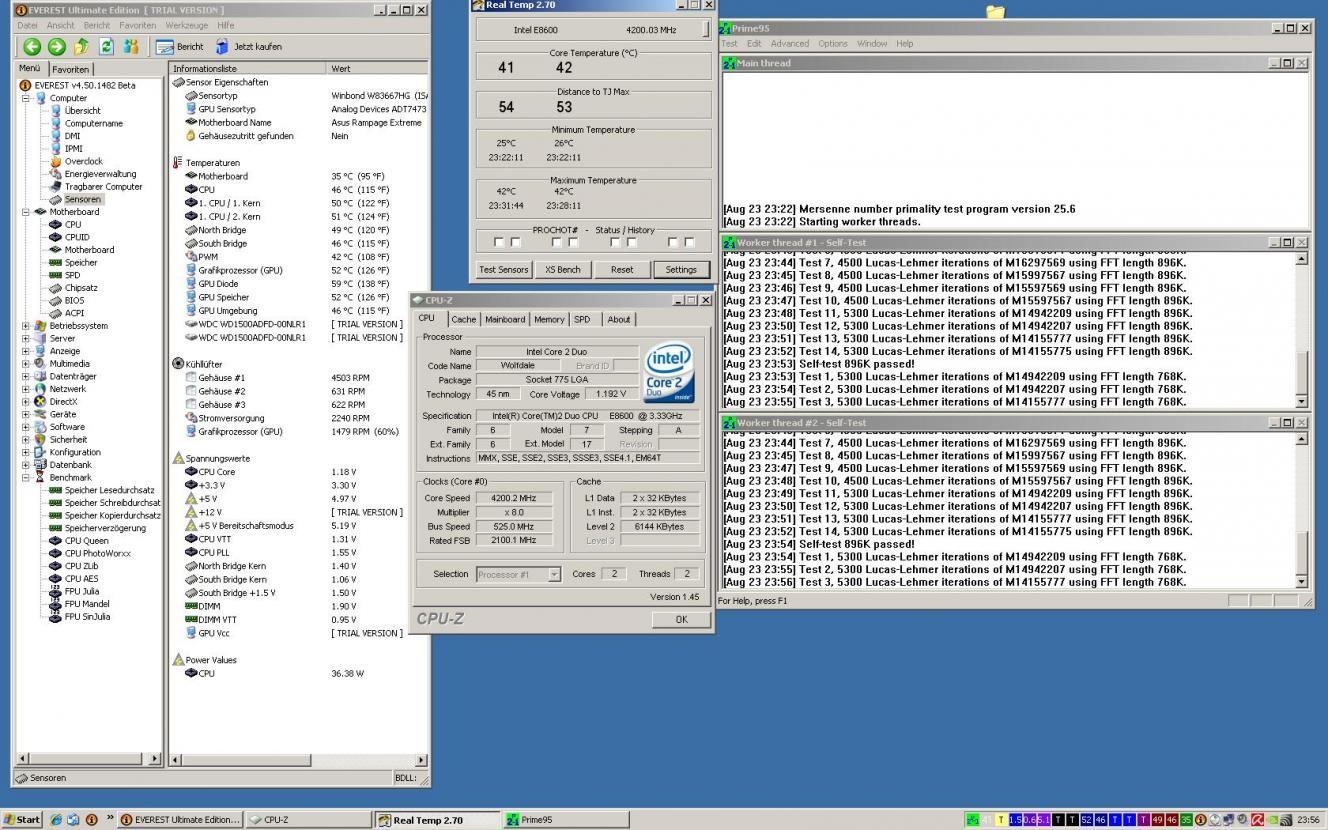Screen dimensions: 1328x830
Task: Open the desktop folder icon above Prime95
Action: 995,11
